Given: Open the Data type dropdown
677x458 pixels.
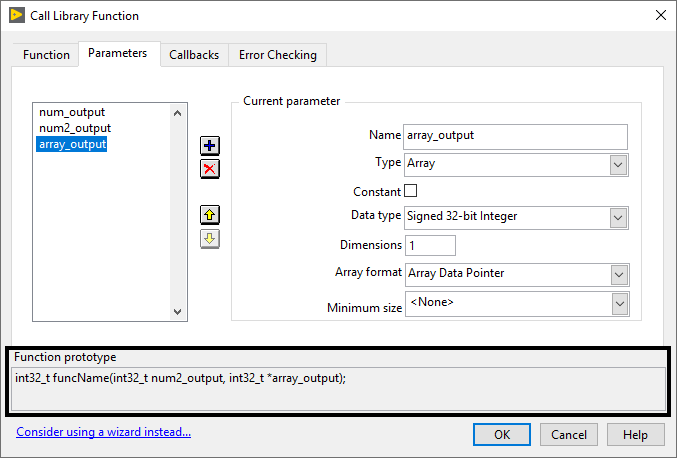Looking at the screenshot, I should pyautogui.click(x=516, y=218).
